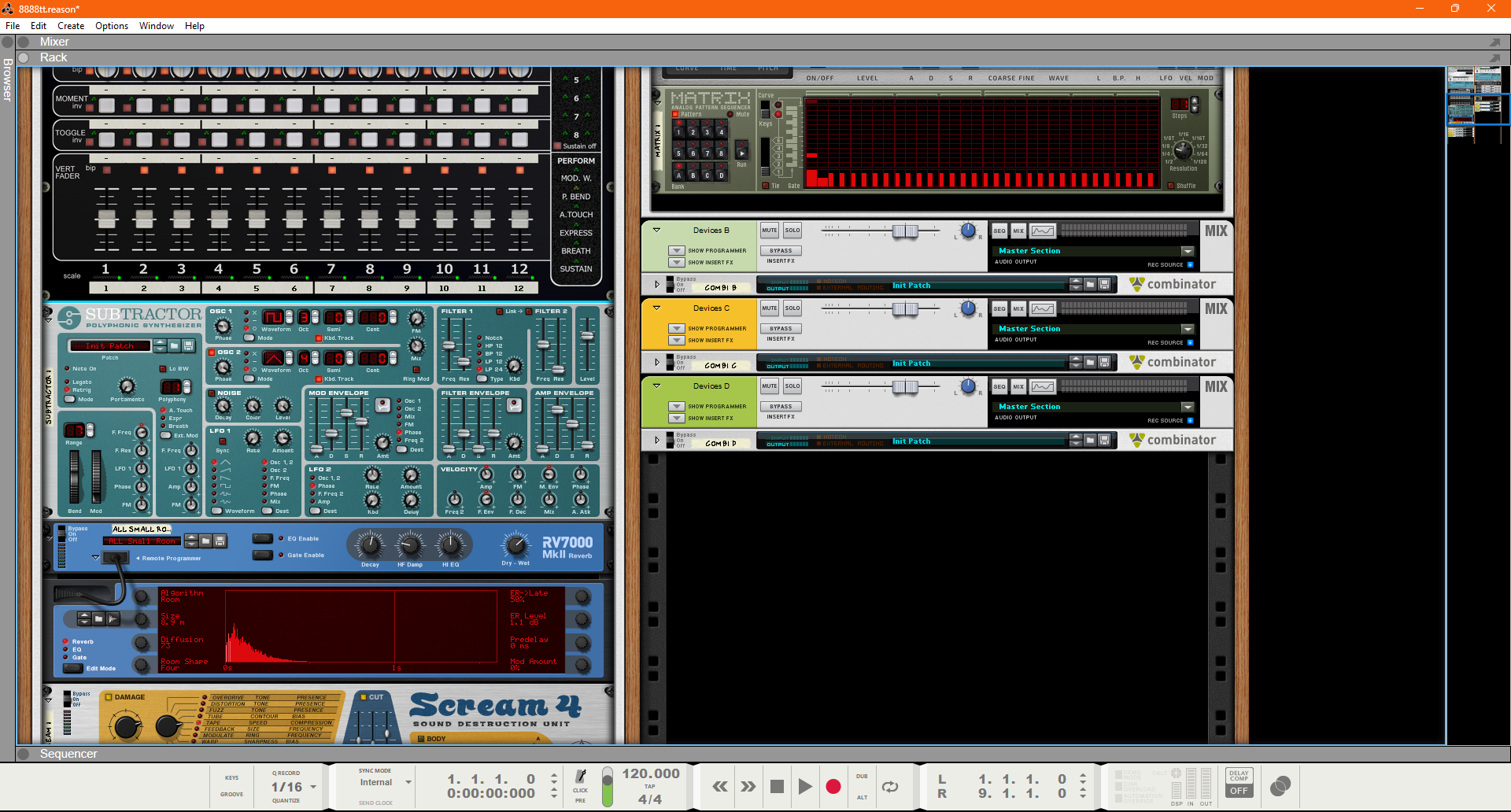
Task: Select Matrix pattern button 1
Action: (678, 130)
